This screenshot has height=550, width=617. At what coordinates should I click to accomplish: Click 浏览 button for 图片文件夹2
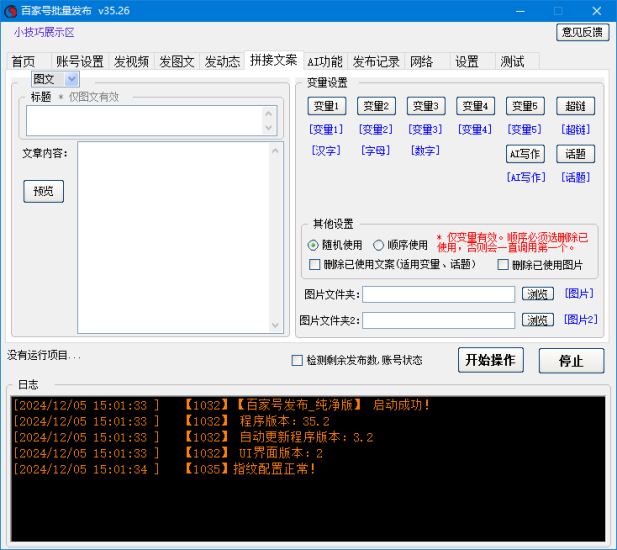pos(538,320)
